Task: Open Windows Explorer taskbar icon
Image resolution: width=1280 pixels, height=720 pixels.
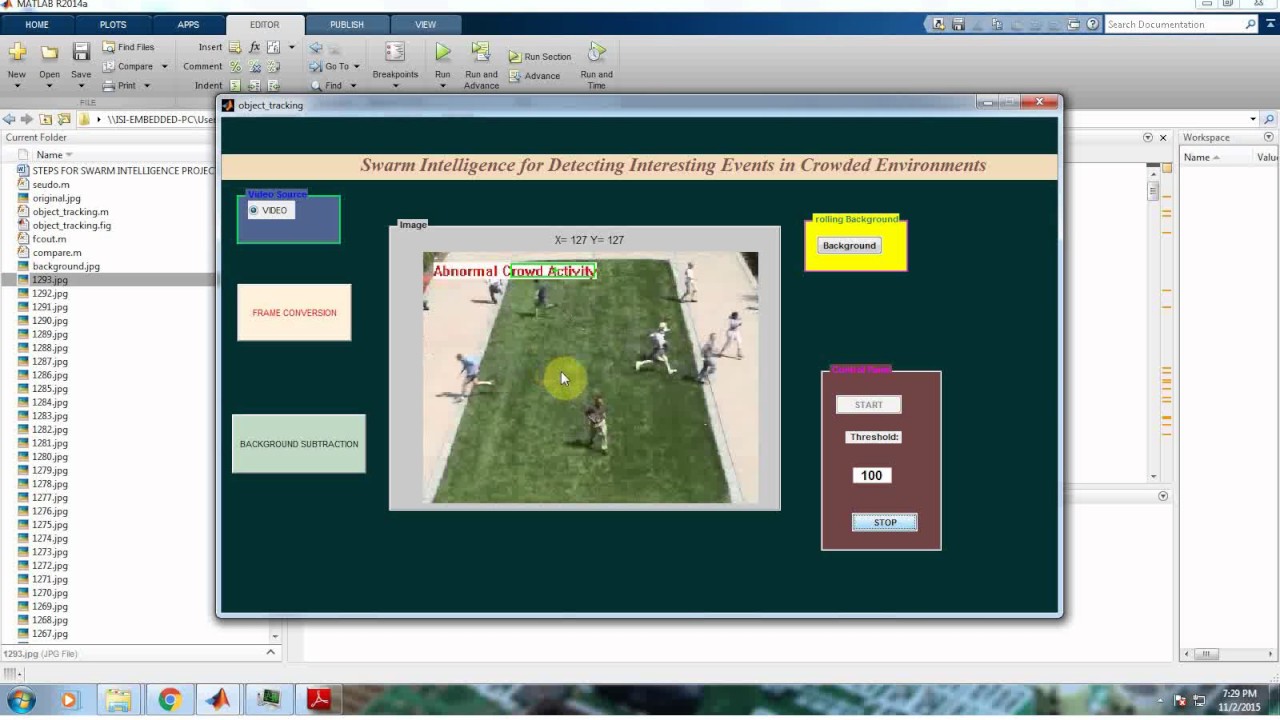Action: [x=118, y=699]
